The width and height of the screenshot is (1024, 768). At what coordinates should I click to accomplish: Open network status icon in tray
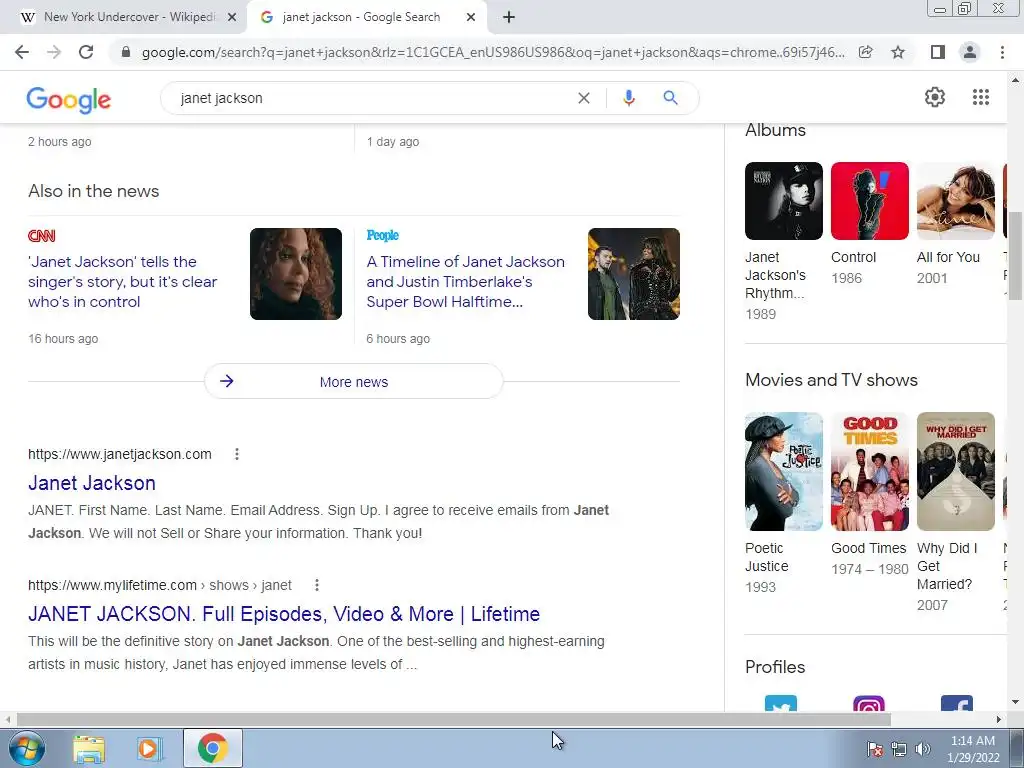tap(899, 749)
